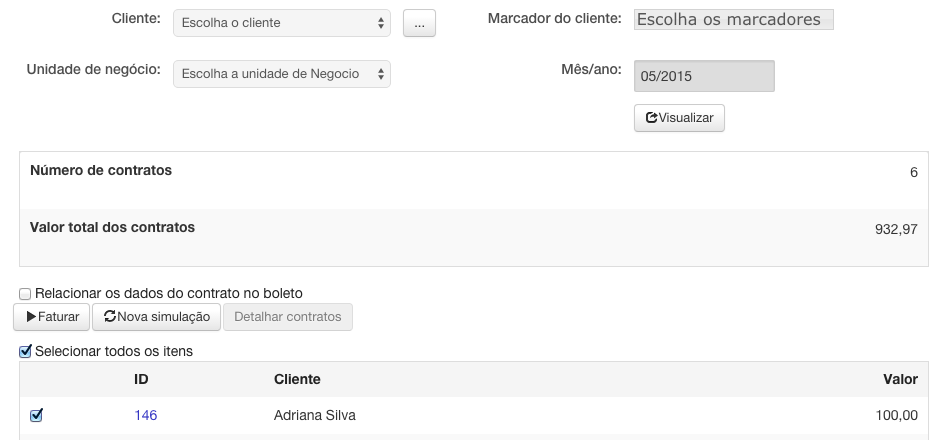Click the share arrow icon on Visualizar
This screenshot has height=440, width=945.
[x=651, y=118]
